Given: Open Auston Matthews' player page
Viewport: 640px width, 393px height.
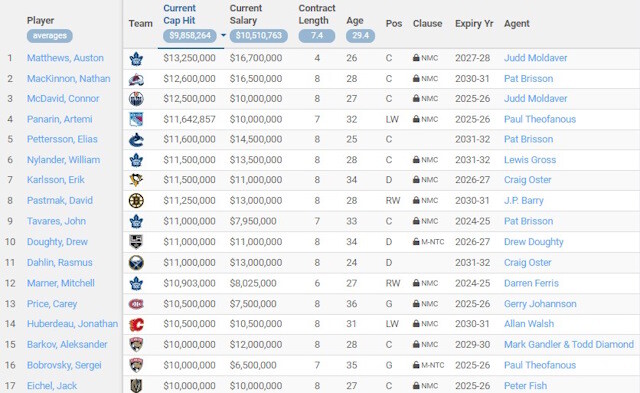Looking at the screenshot, I should 65,58.
